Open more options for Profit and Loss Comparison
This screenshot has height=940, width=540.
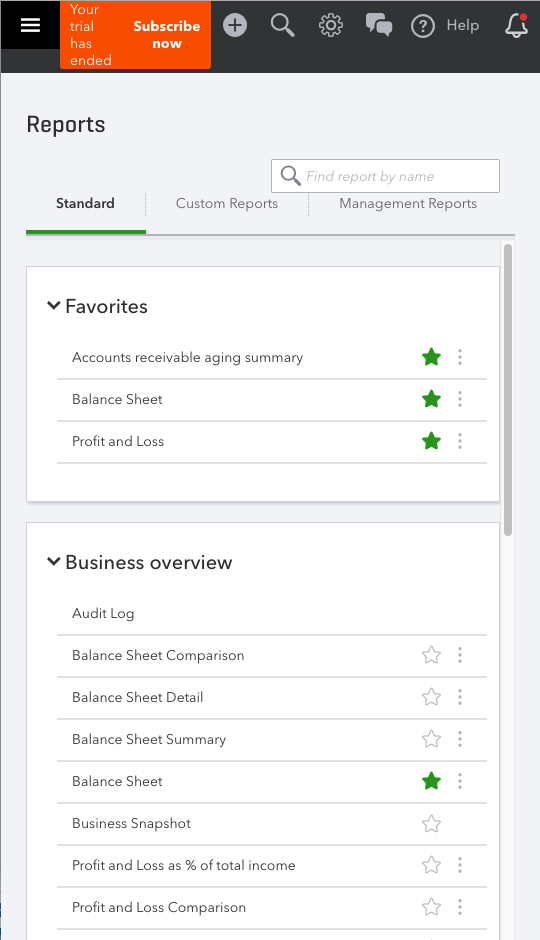[460, 906]
